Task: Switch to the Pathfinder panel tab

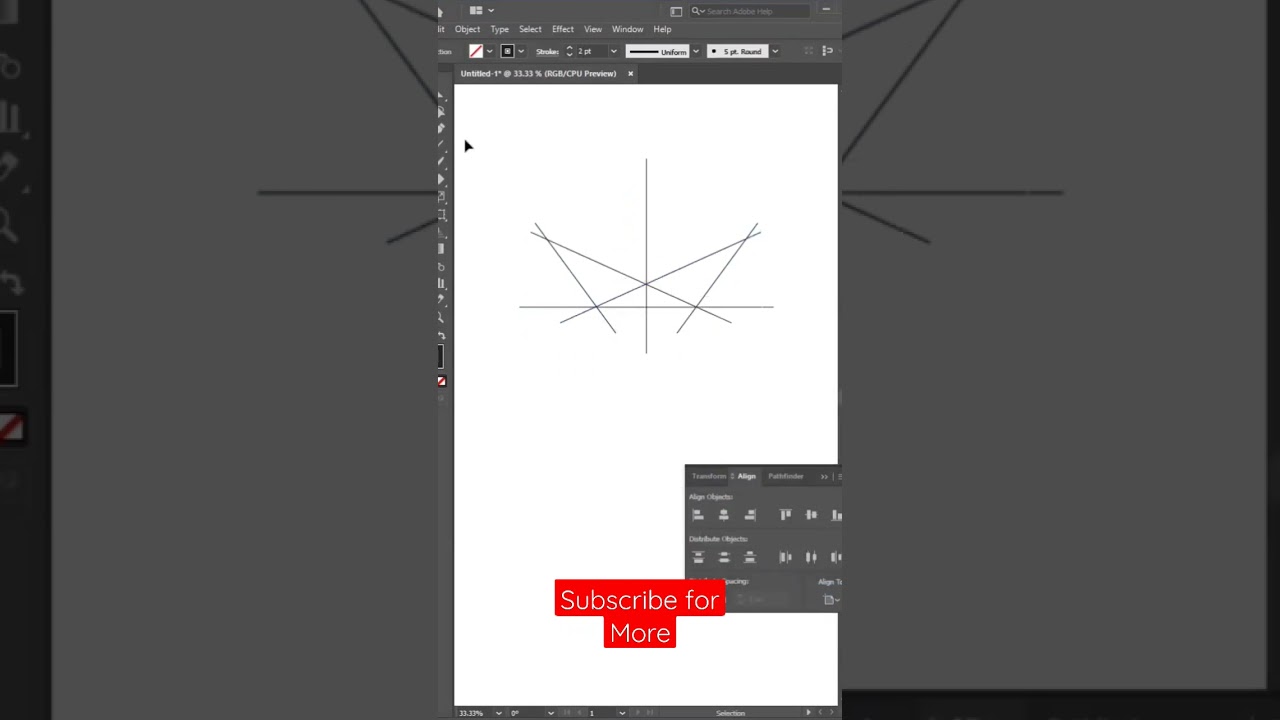Action: tap(786, 476)
